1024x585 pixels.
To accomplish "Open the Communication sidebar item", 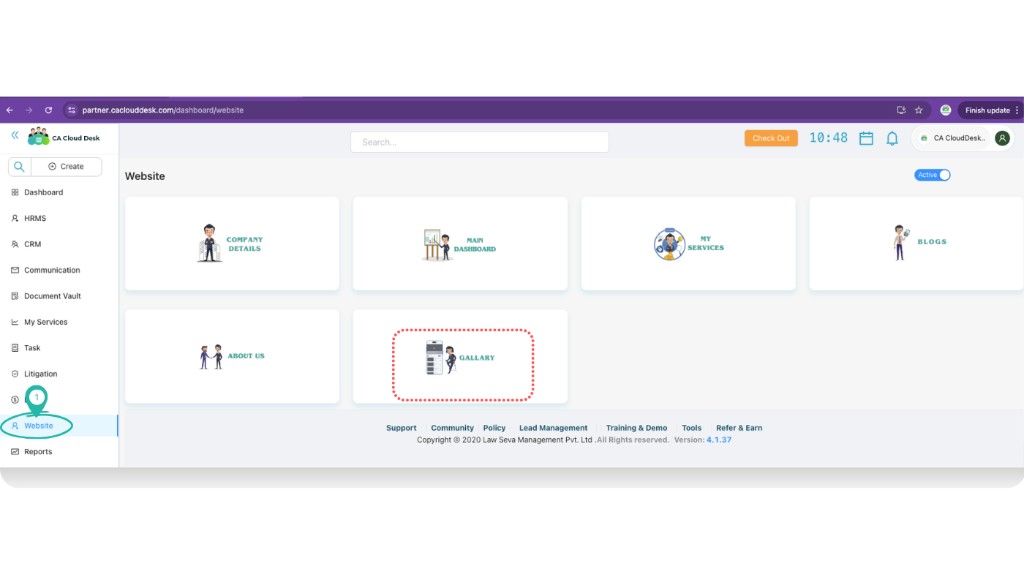I will (17, 270).
